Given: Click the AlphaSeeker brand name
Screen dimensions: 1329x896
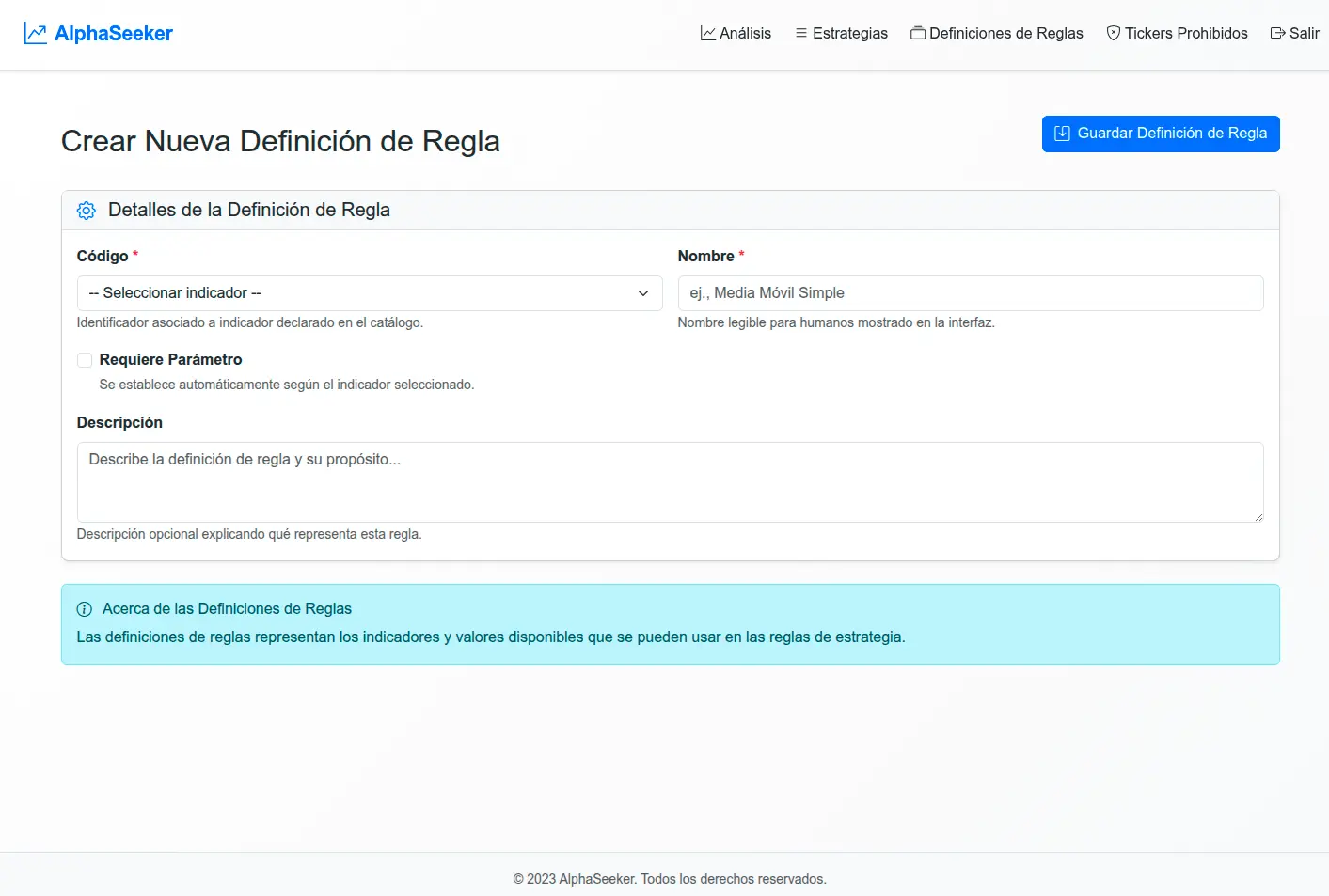Looking at the screenshot, I should [114, 34].
